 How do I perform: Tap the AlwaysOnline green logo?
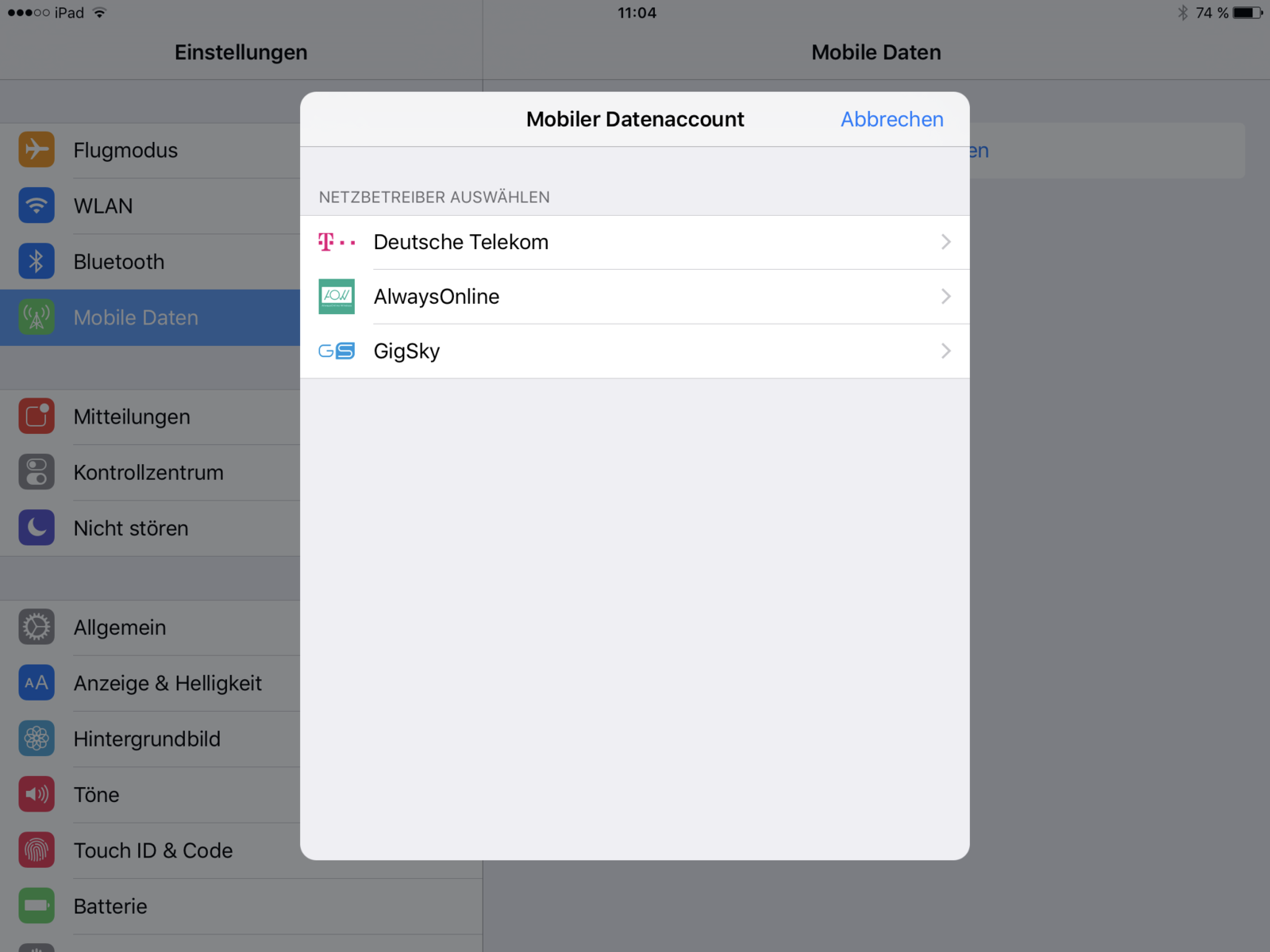click(x=337, y=297)
